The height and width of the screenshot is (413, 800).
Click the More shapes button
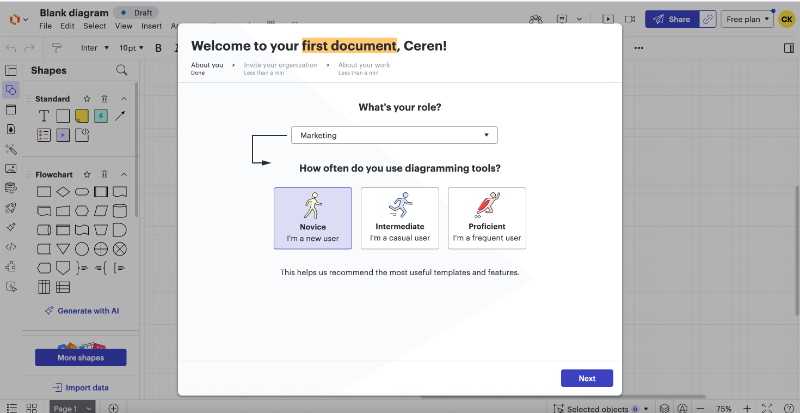click(x=81, y=357)
